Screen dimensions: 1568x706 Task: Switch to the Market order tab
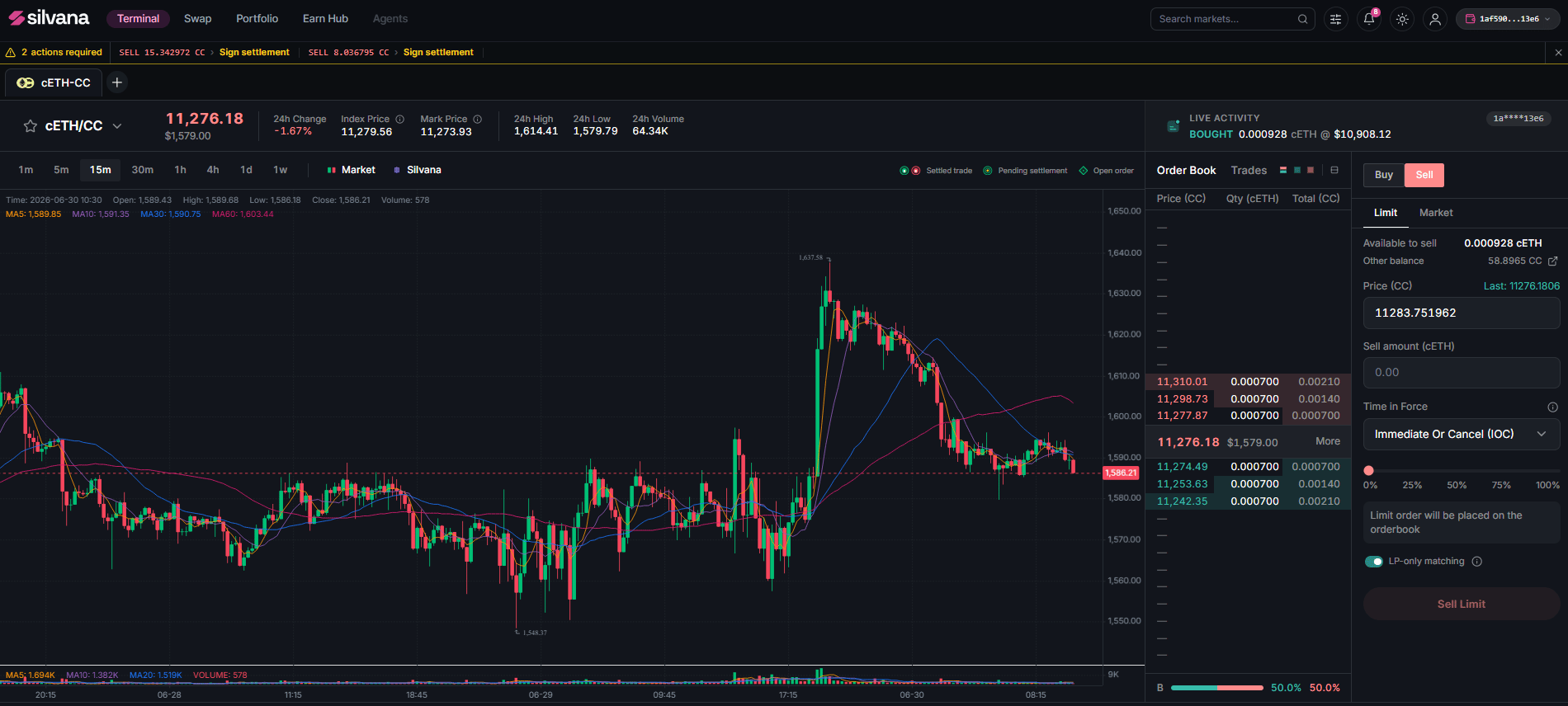click(x=1436, y=213)
